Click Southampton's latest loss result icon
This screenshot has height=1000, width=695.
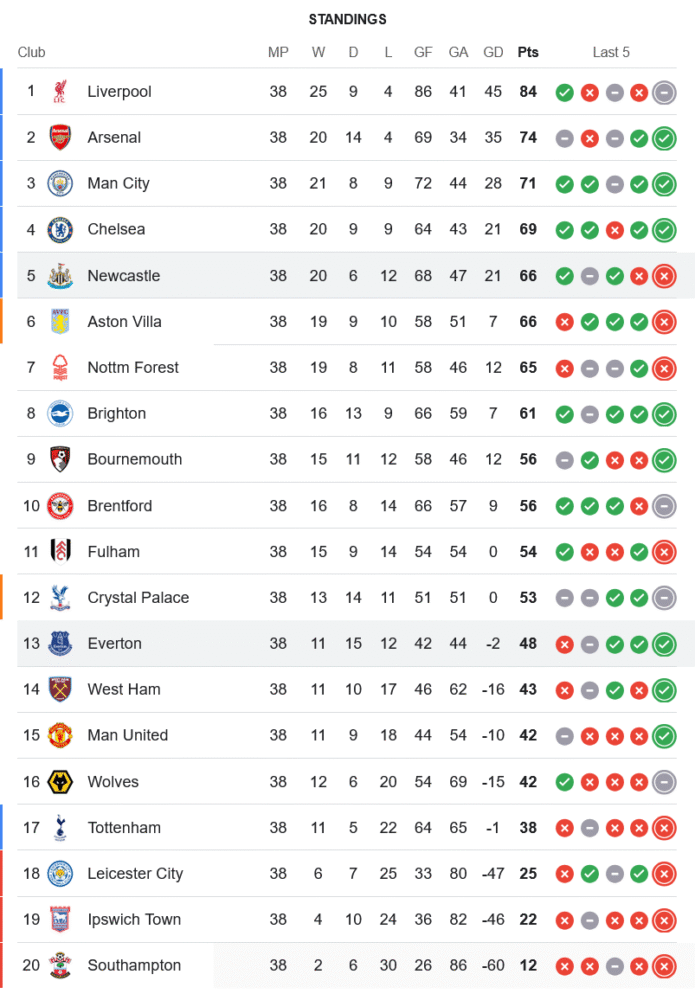click(x=664, y=967)
